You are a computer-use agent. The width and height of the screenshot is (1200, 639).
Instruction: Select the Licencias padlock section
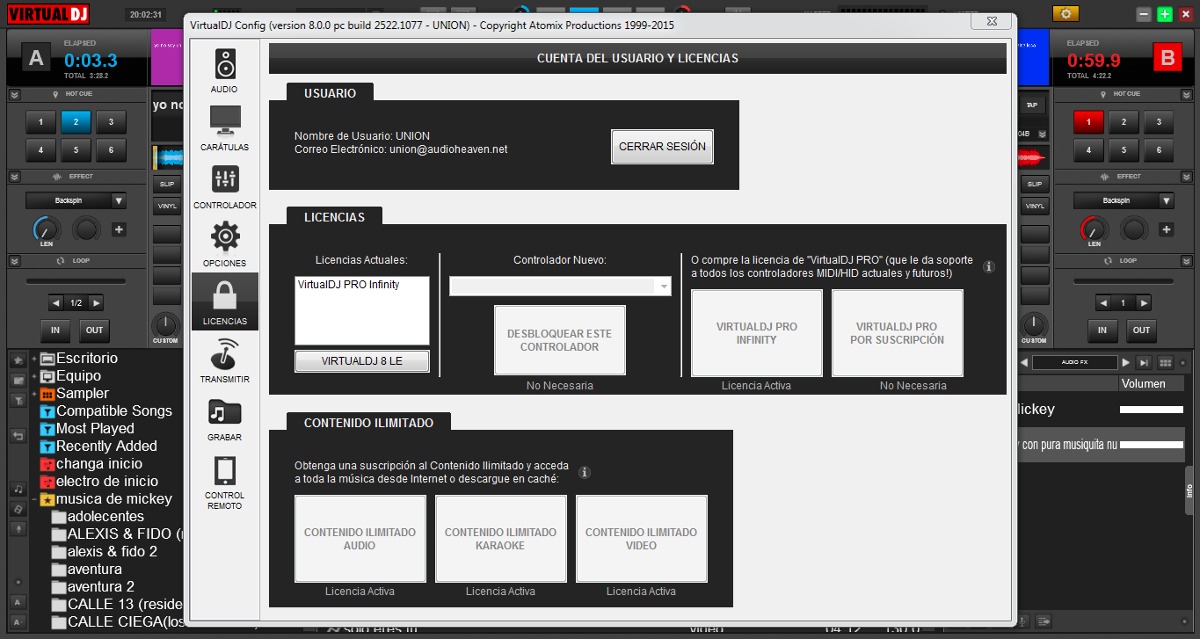[x=225, y=302]
